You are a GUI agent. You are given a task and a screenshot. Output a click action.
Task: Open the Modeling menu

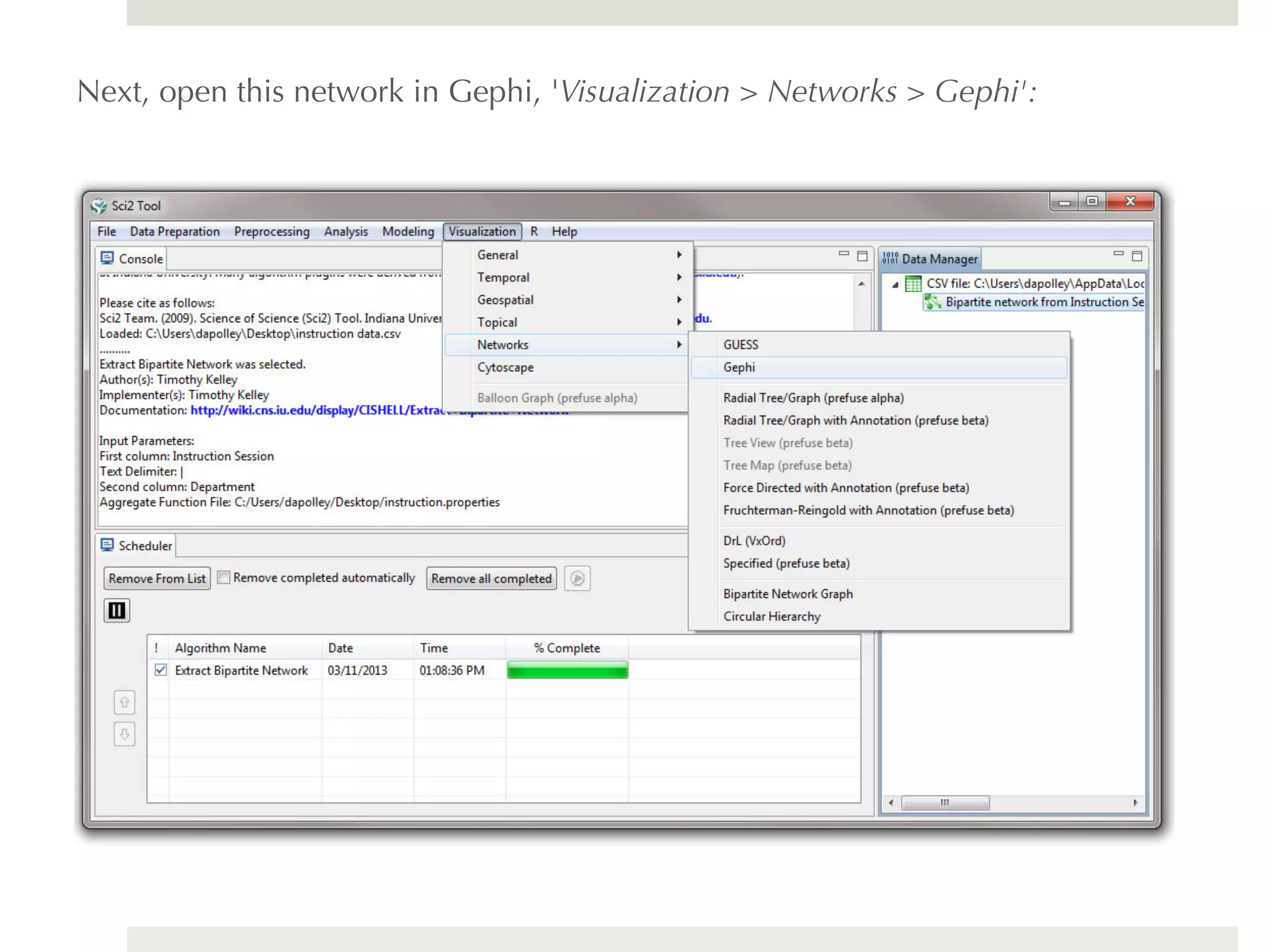pyautogui.click(x=408, y=231)
